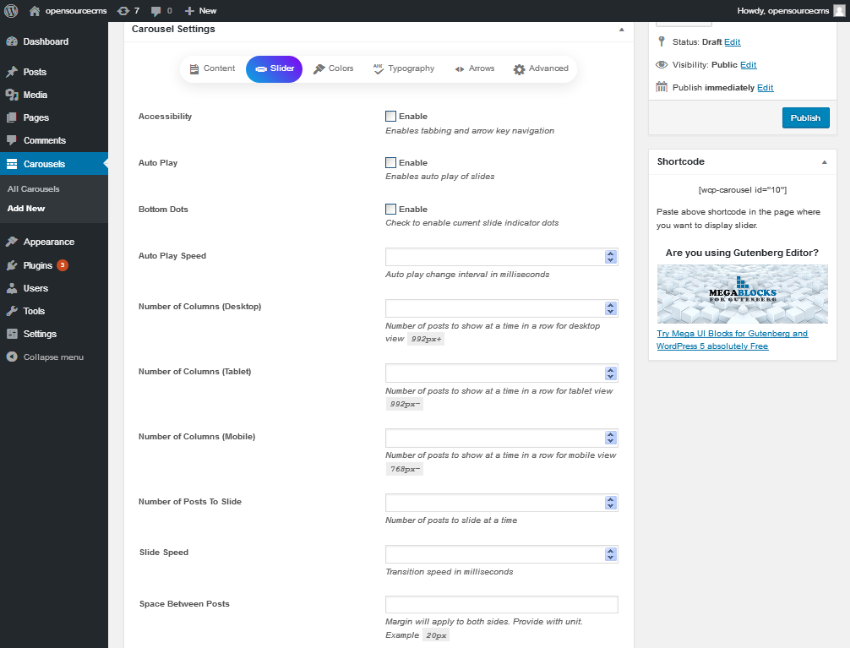Collapse the Carousel Settings panel

pyautogui.click(x=622, y=29)
